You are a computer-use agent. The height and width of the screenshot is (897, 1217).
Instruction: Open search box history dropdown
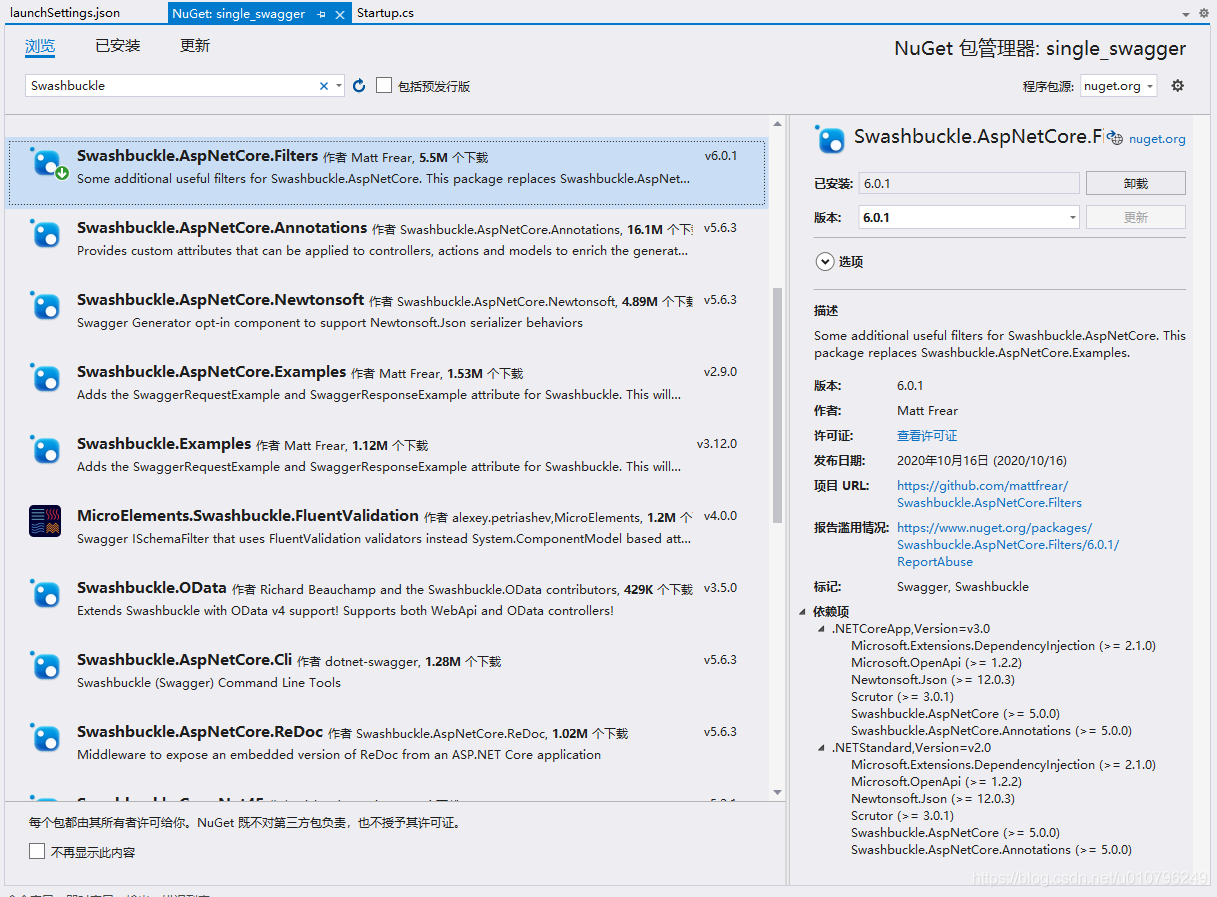339,86
